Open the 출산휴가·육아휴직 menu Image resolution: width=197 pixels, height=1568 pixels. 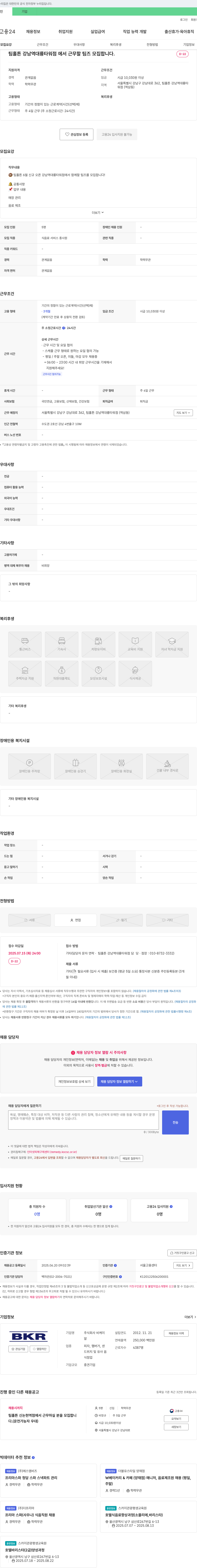tap(179, 32)
